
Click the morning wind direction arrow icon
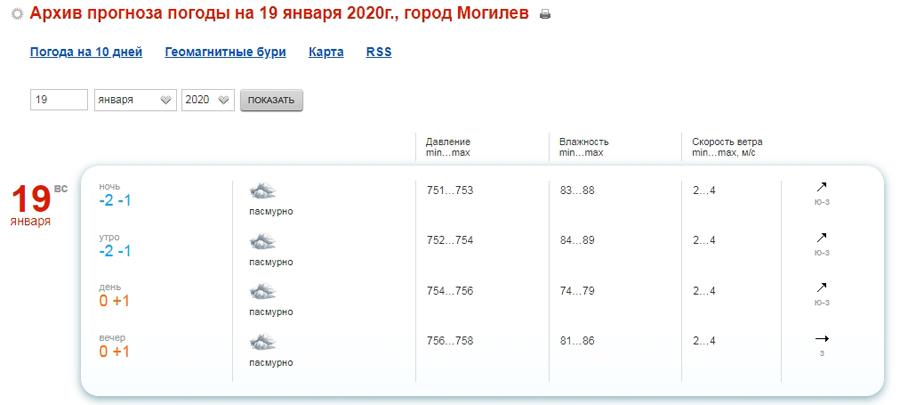tap(822, 237)
